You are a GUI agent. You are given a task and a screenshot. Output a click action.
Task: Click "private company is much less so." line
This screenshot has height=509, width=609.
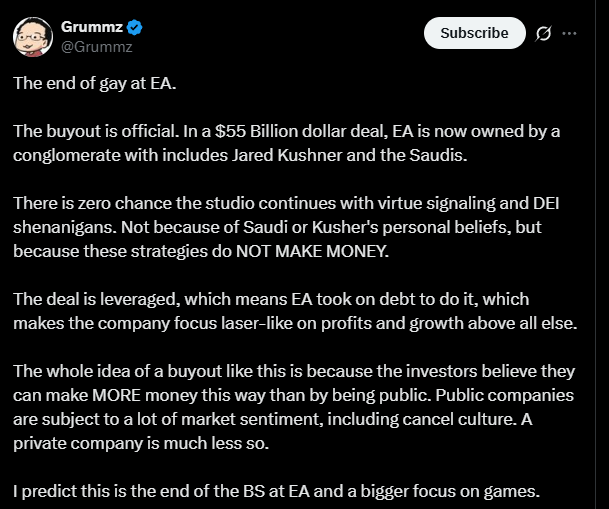tap(141, 443)
